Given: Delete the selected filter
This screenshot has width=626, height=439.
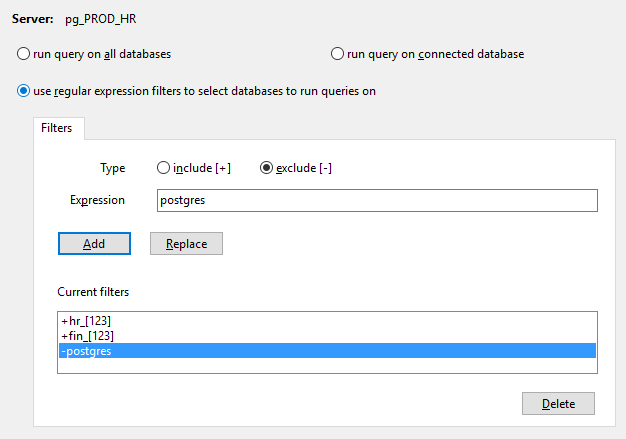Looking at the screenshot, I should 558,404.
